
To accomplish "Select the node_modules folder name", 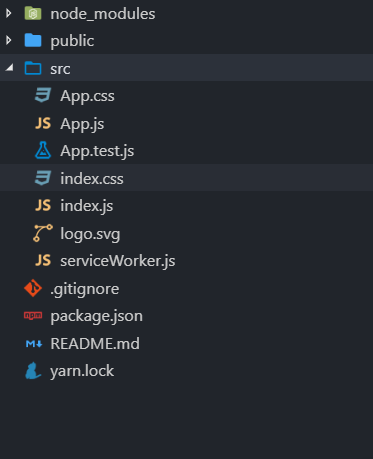I will click(103, 14).
